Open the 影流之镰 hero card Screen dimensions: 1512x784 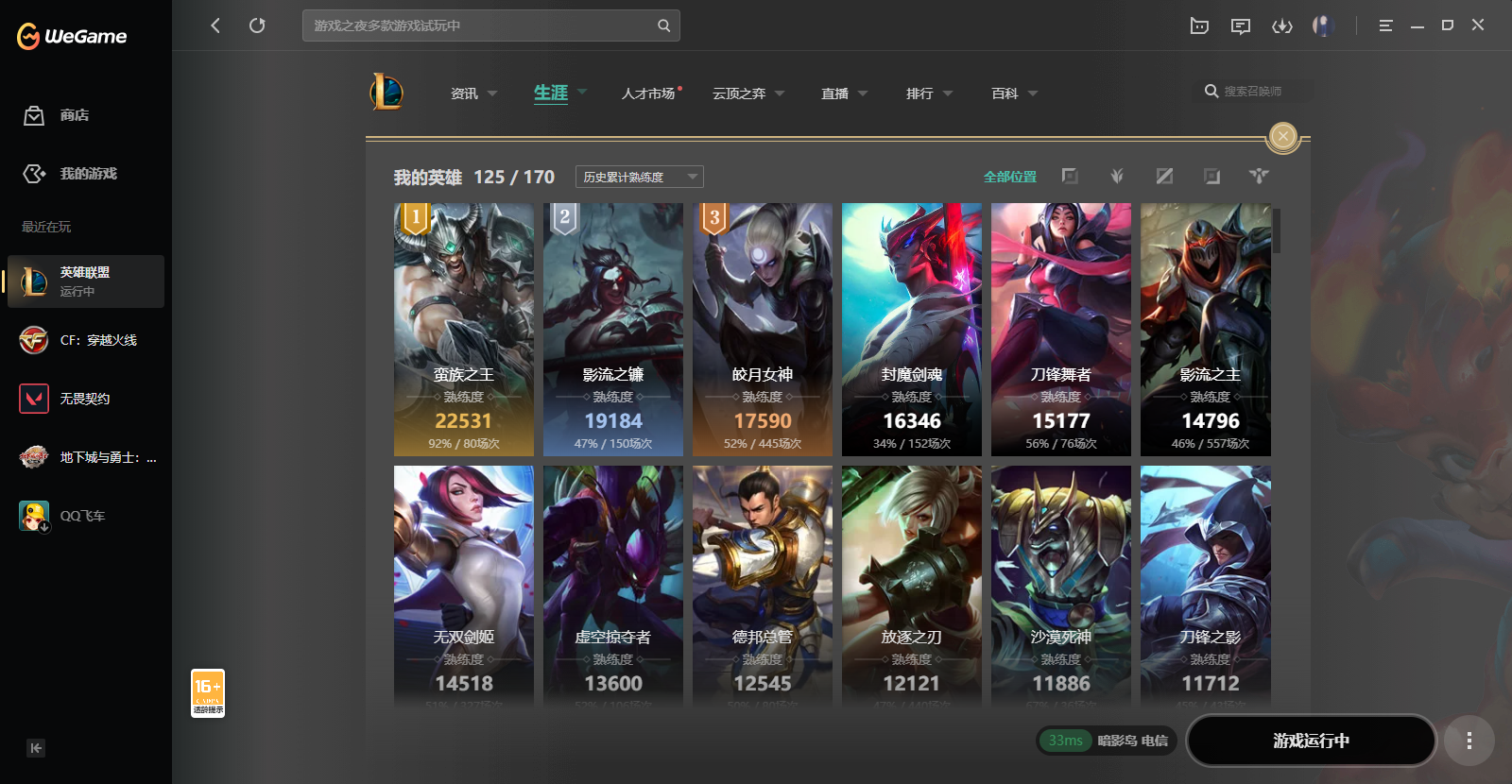pos(613,330)
